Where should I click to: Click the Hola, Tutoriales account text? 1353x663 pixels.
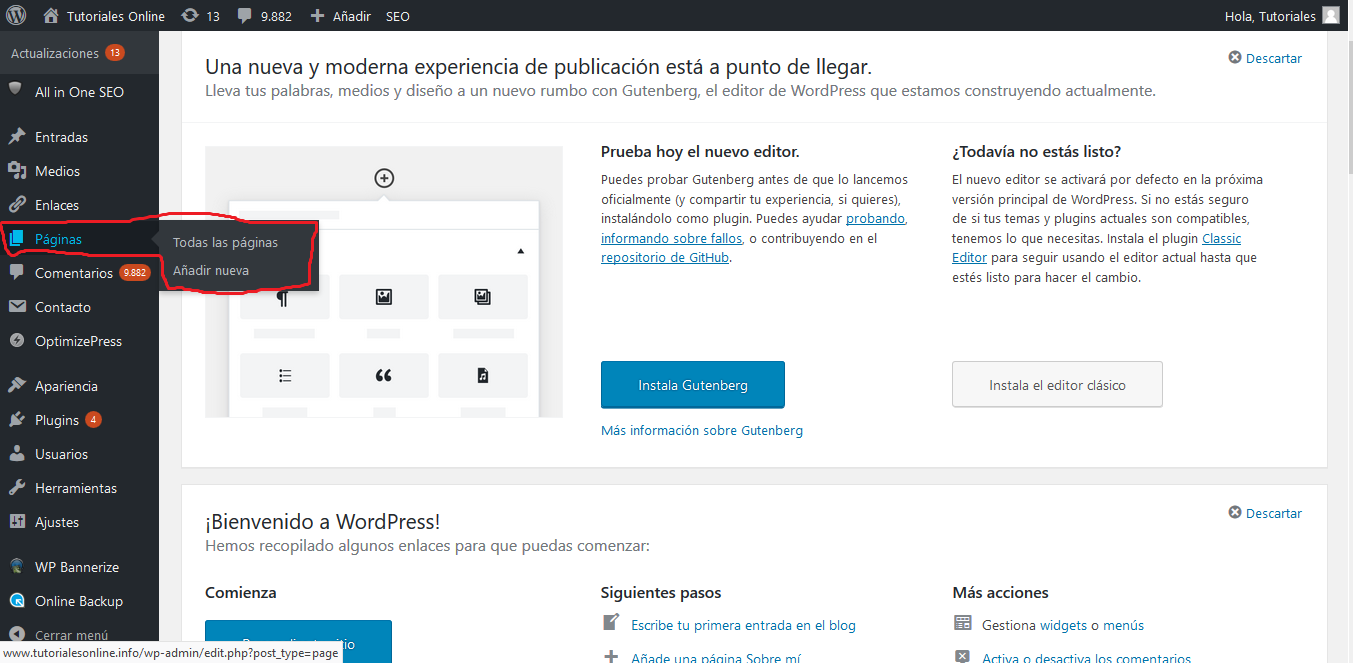1270,16
